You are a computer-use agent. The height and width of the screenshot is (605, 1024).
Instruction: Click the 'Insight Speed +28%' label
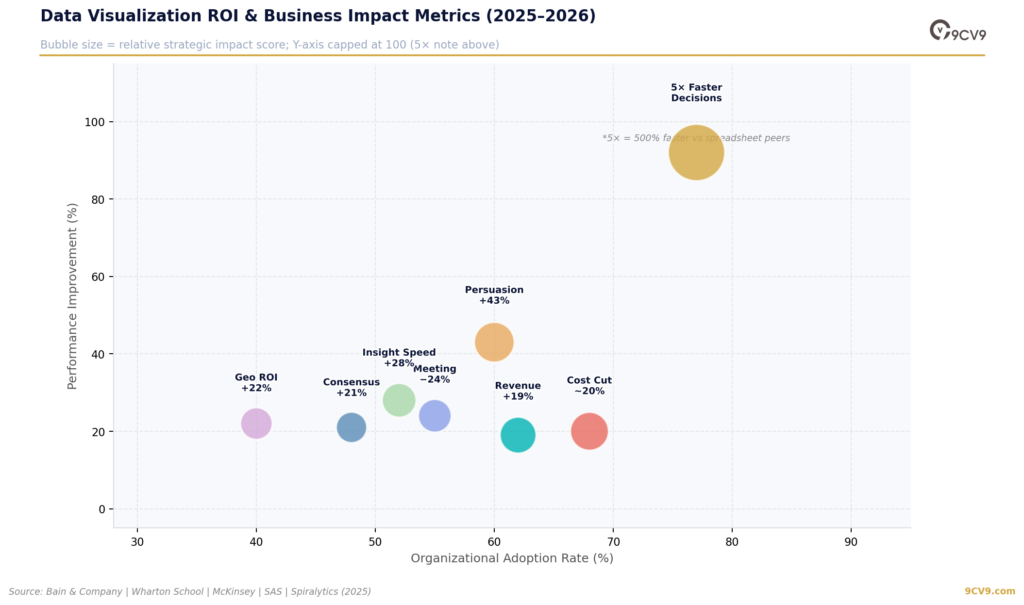coord(398,357)
